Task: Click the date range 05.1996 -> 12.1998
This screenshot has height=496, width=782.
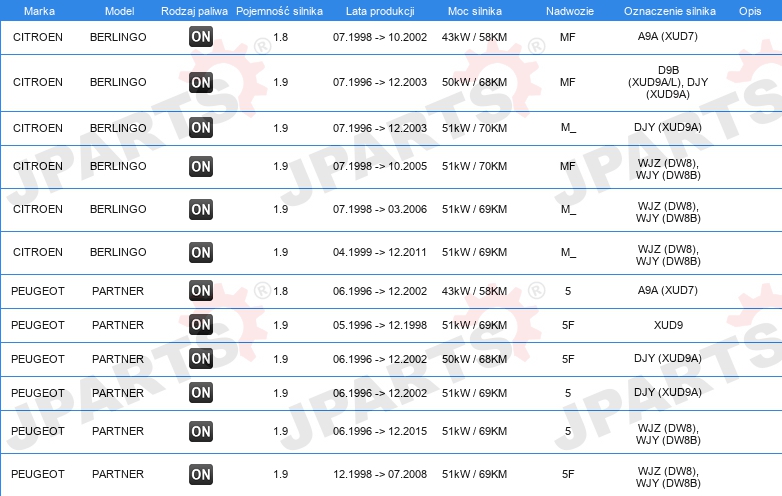Action: (x=380, y=325)
